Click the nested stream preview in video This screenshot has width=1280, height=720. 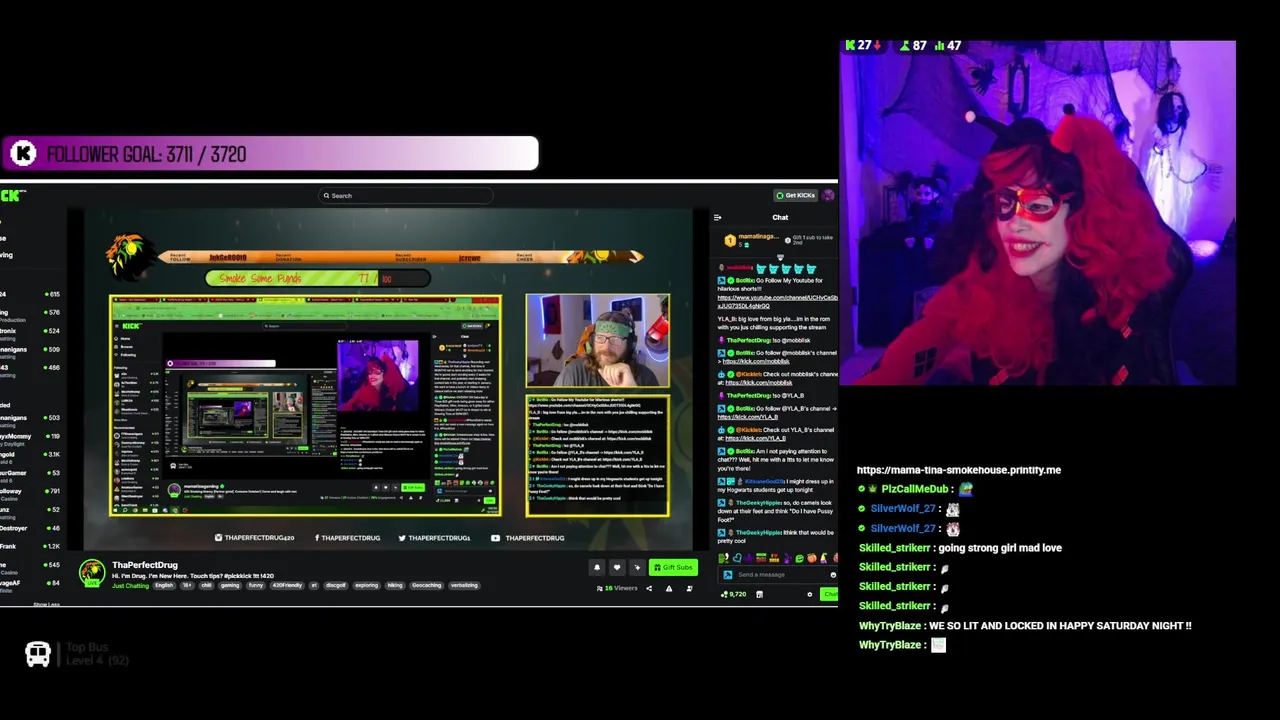pos(305,406)
